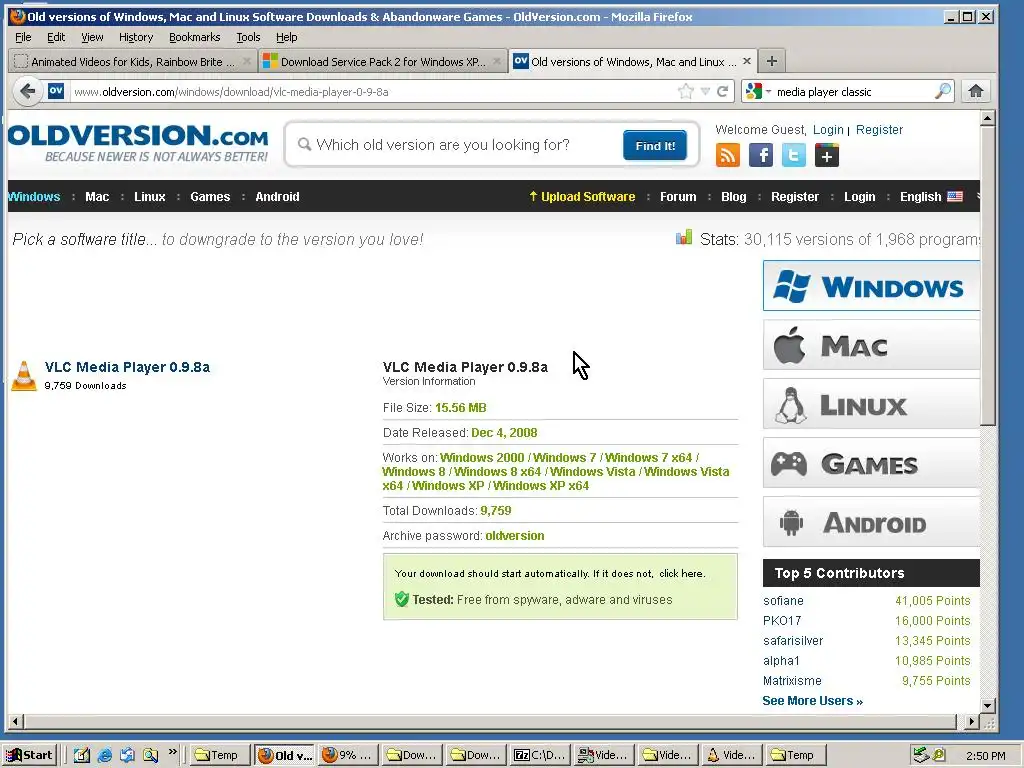This screenshot has width=1024, height=768.
Task: Open contributor Matrixisme's profile
Action: [792, 680]
